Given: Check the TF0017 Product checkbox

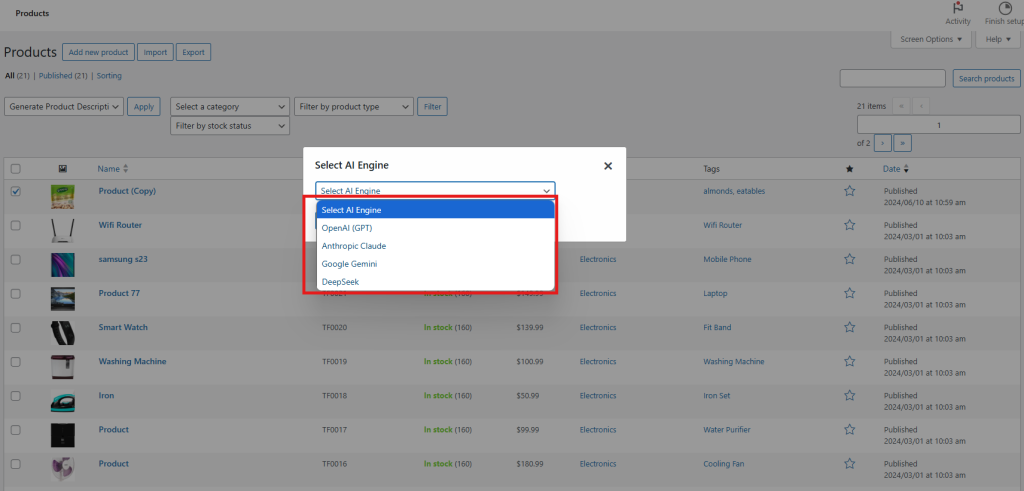Looking at the screenshot, I should pyautogui.click(x=16, y=430).
